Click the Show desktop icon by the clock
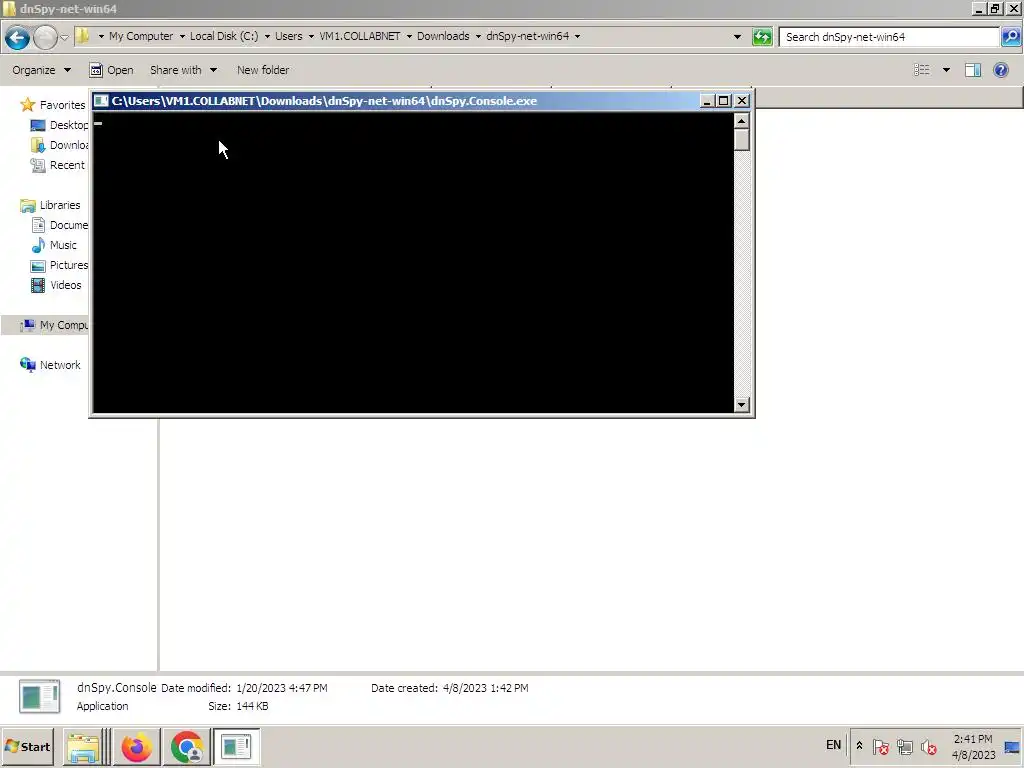The height and width of the screenshot is (768, 1024). 1012,746
